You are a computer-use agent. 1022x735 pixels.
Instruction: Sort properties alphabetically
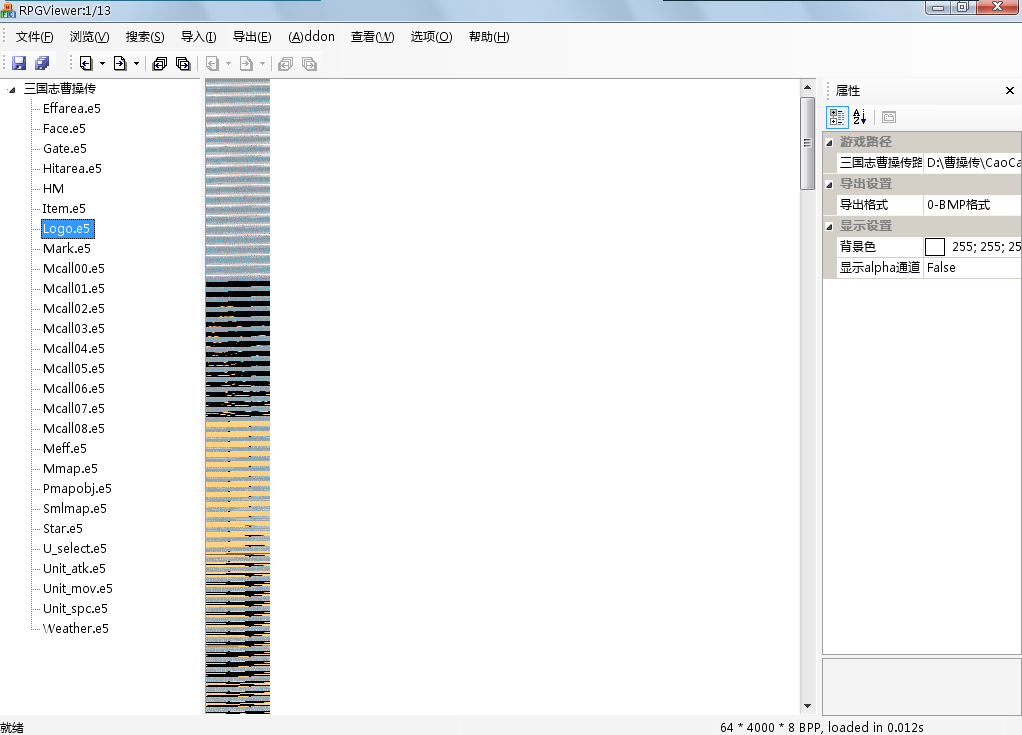coord(859,117)
